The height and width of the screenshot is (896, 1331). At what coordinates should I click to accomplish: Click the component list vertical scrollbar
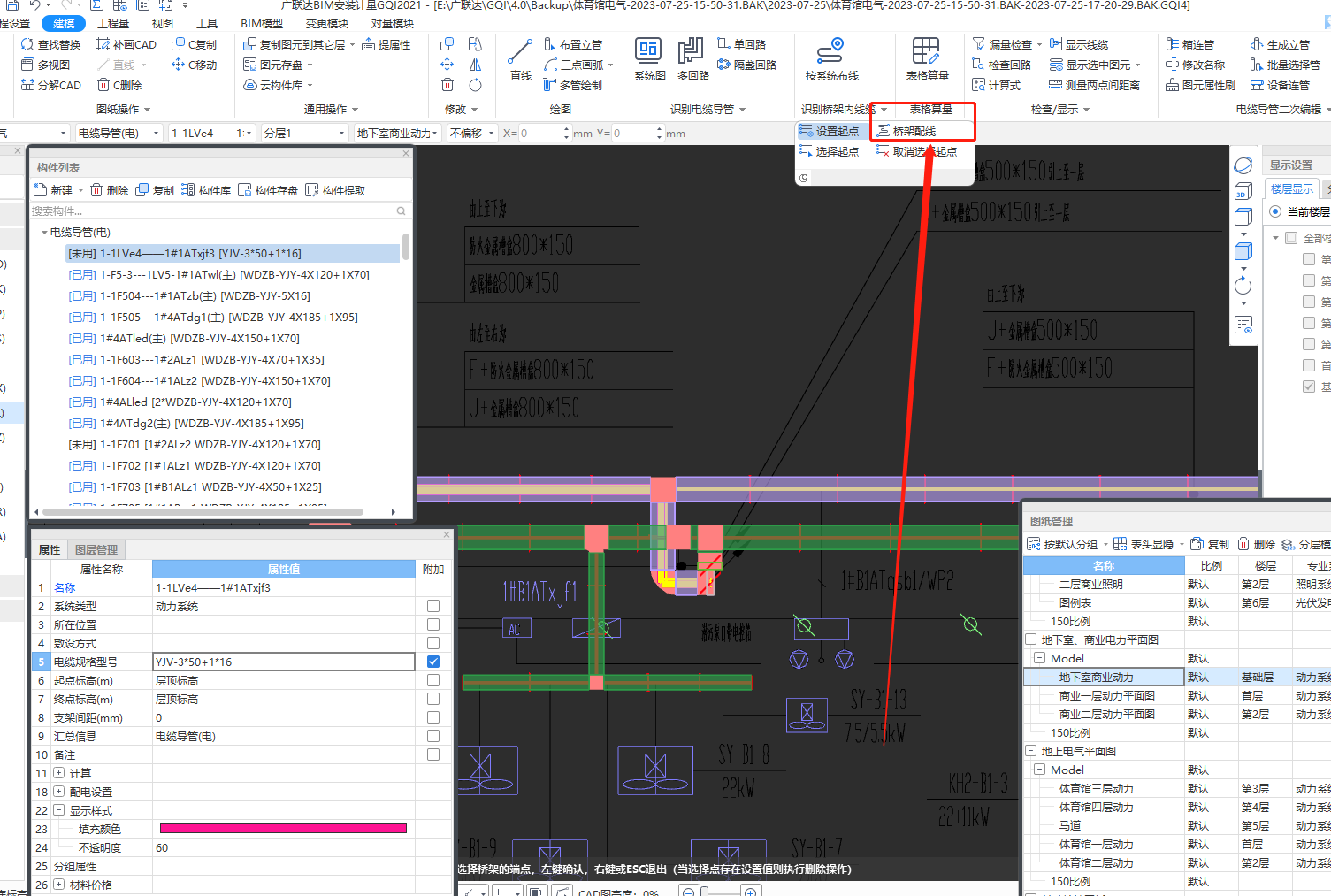pos(405,247)
